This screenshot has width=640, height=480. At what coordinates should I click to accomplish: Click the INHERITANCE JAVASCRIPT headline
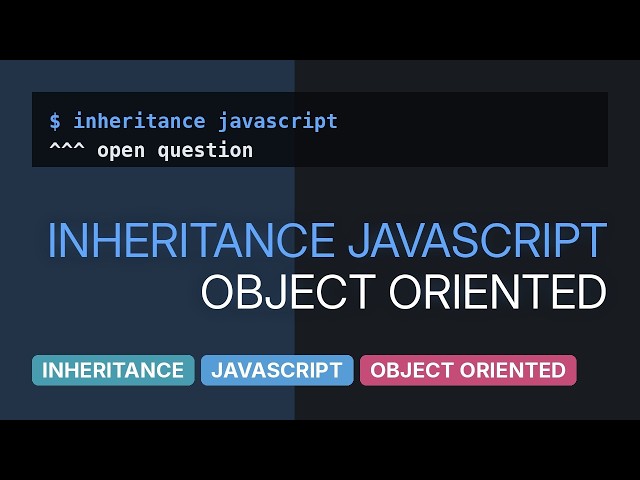click(x=327, y=240)
